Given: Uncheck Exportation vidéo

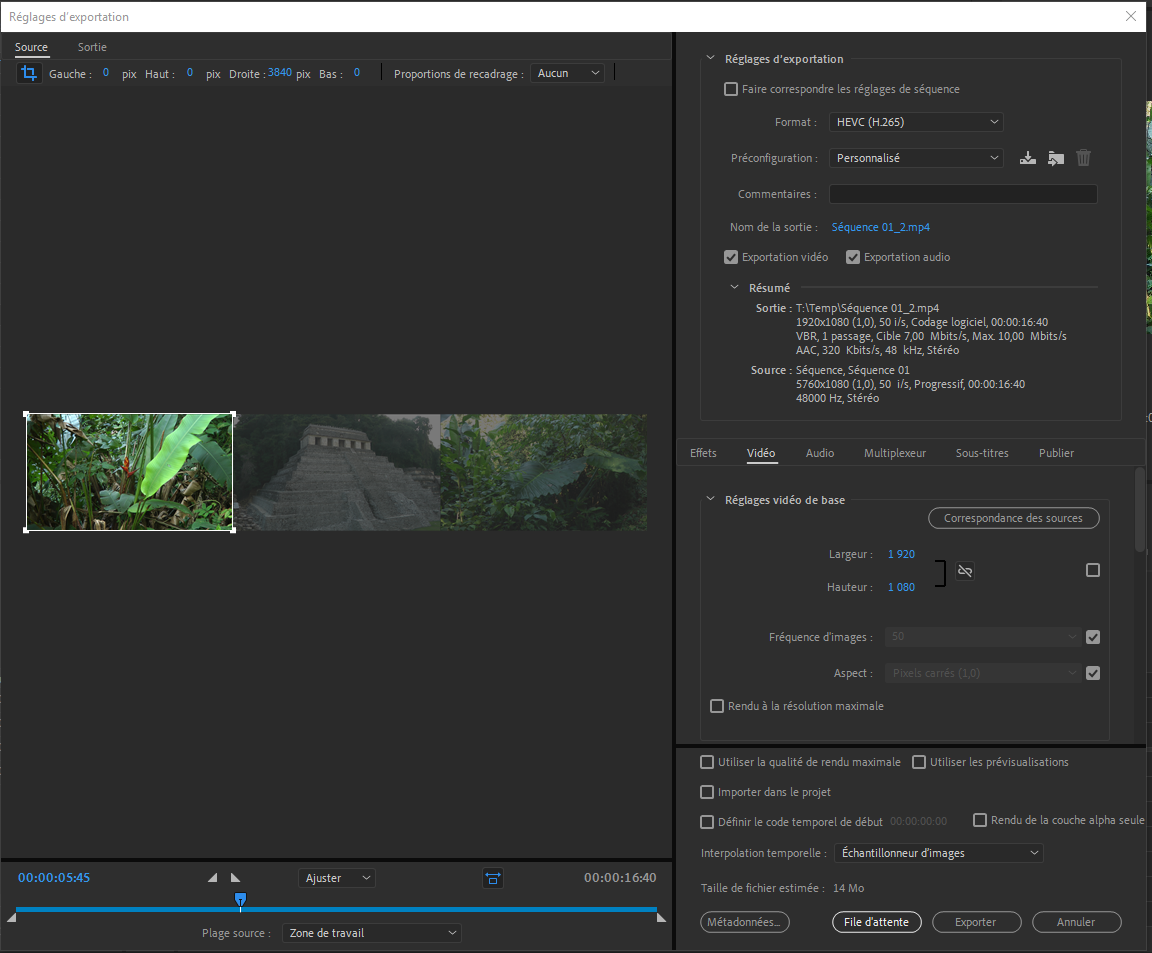Looking at the screenshot, I should click(731, 257).
